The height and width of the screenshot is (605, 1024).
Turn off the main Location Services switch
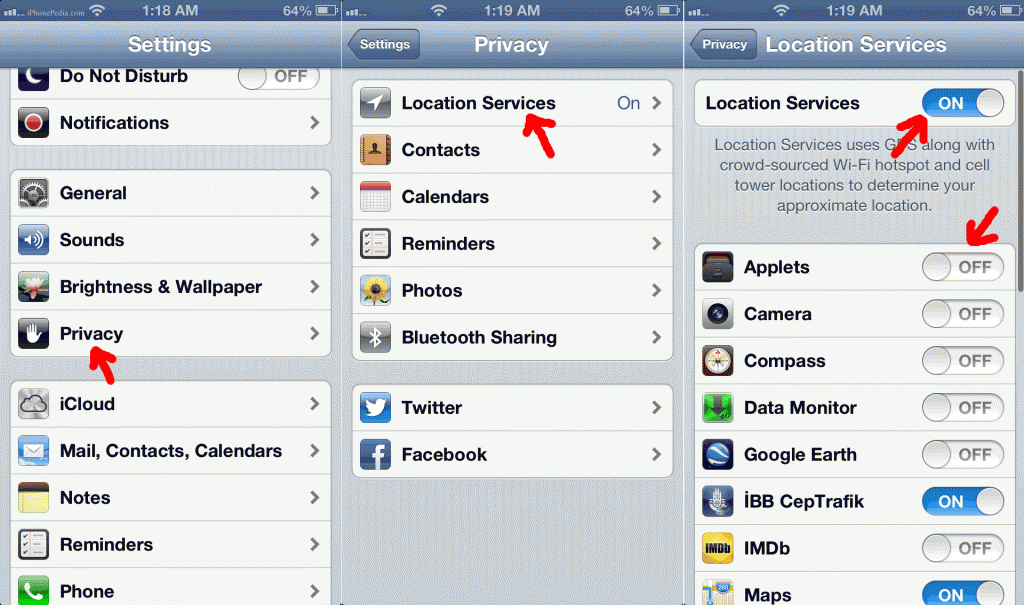963,103
